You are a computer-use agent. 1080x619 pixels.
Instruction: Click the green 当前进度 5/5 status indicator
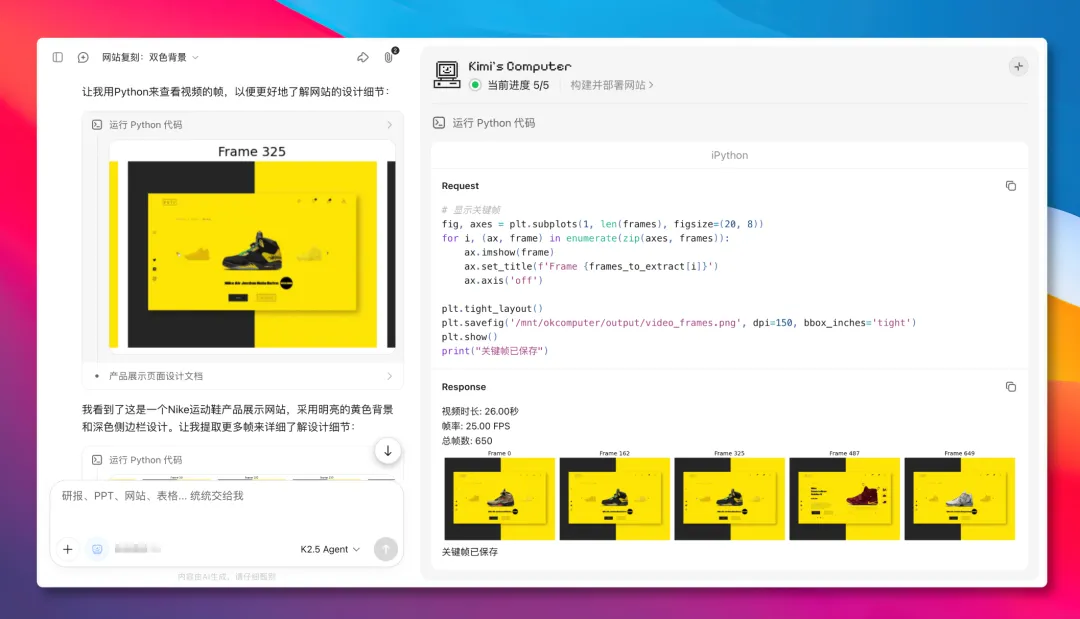pyautogui.click(x=475, y=85)
